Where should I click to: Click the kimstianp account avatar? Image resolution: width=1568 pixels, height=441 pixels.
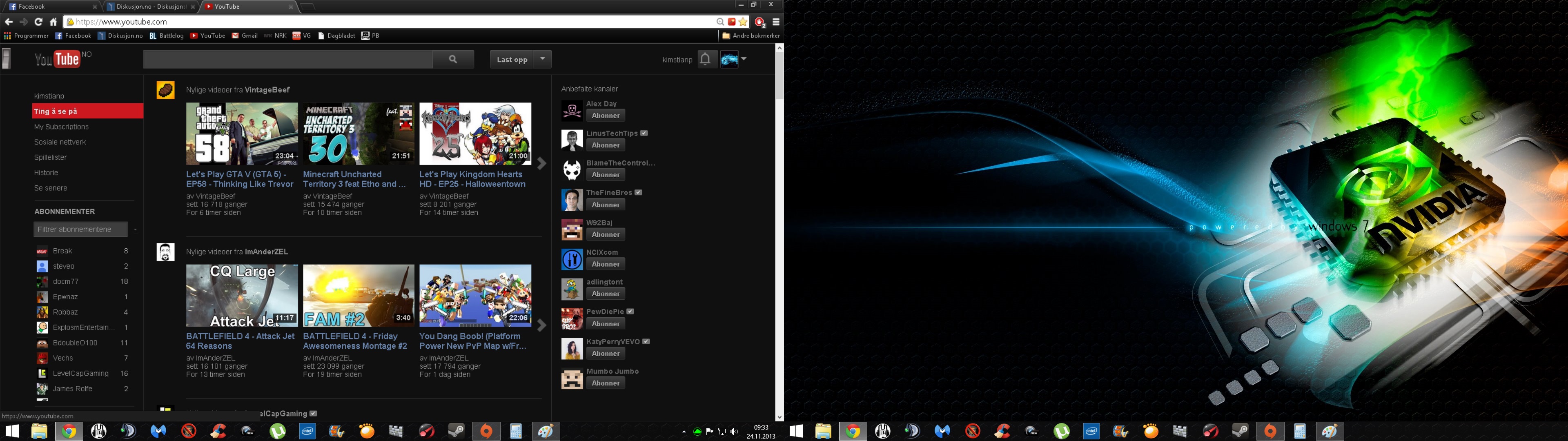pyautogui.click(x=729, y=59)
